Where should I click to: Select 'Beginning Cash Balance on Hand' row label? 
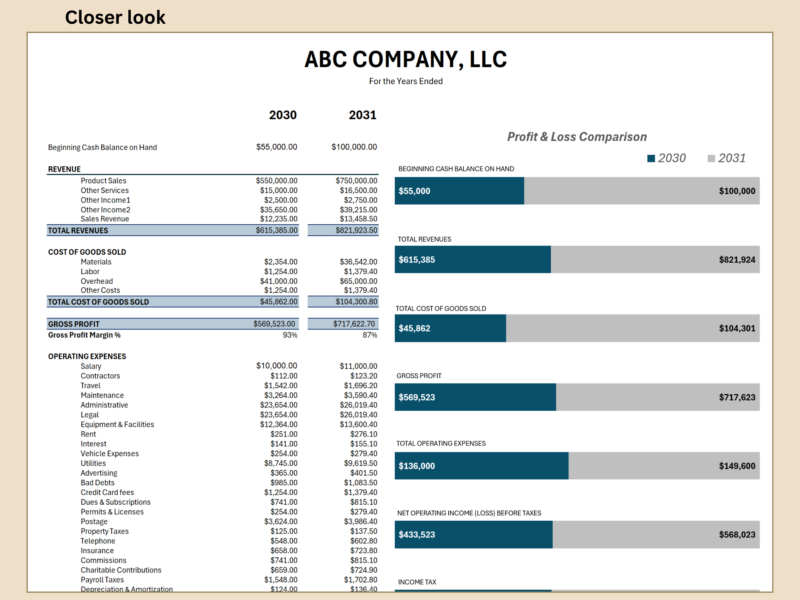click(x=103, y=147)
